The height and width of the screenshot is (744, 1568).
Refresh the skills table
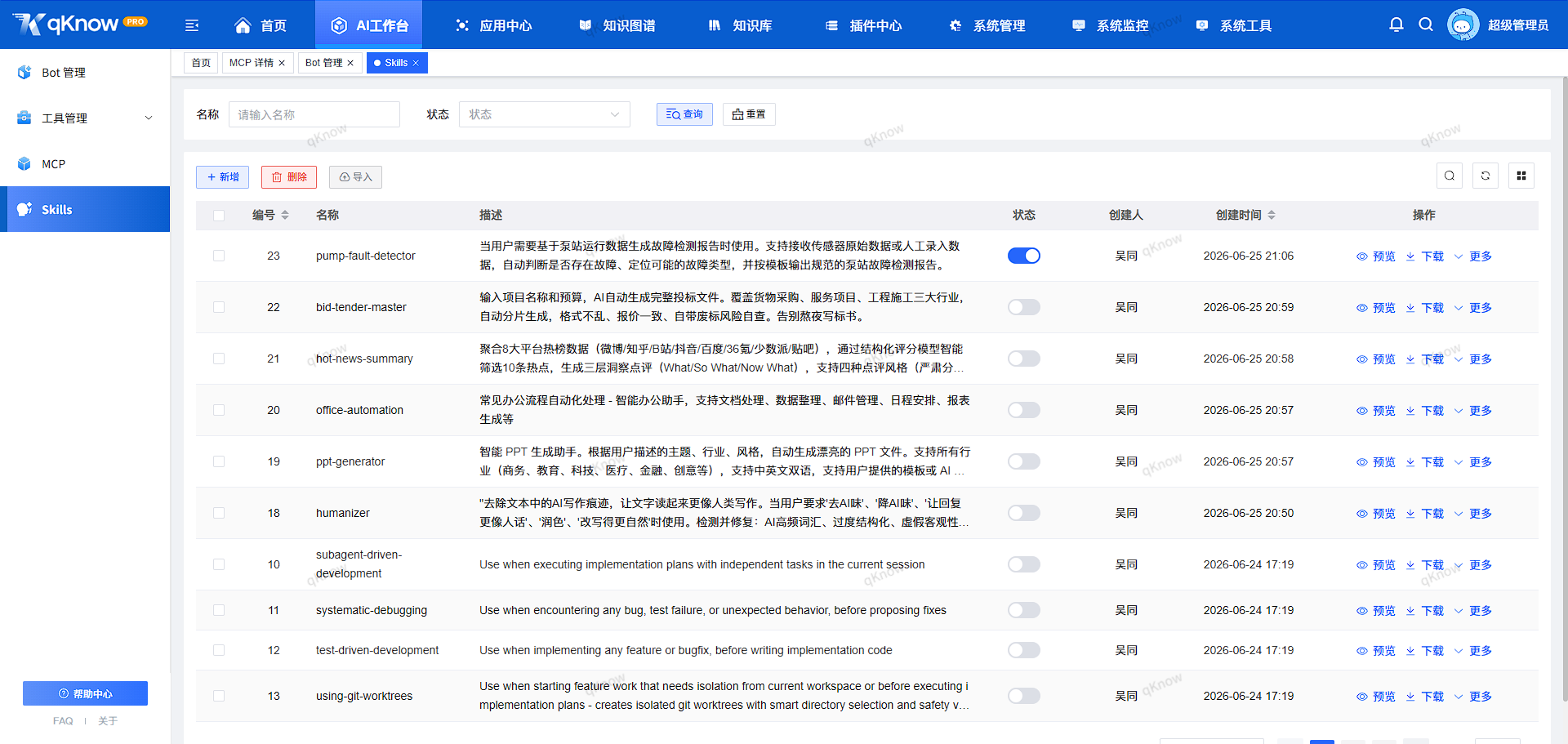click(1486, 176)
